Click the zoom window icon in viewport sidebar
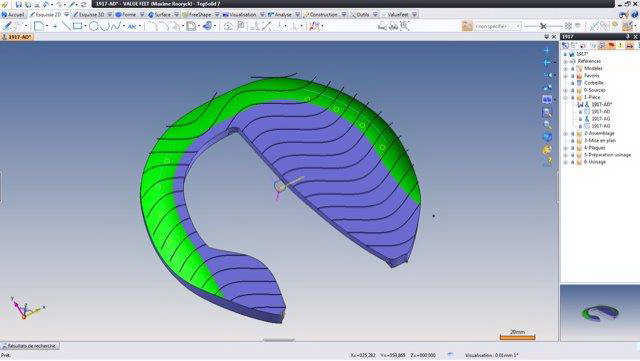 tap(547, 112)
